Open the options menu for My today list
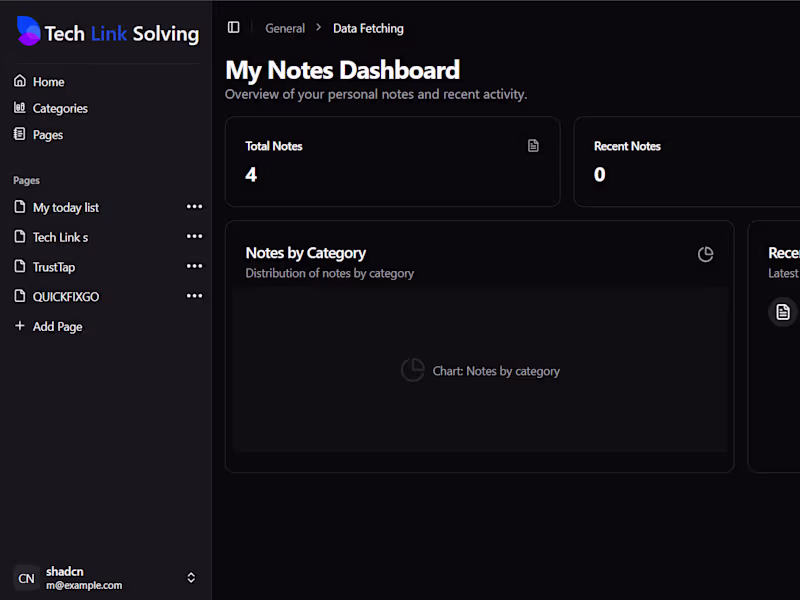 point(194,207)
